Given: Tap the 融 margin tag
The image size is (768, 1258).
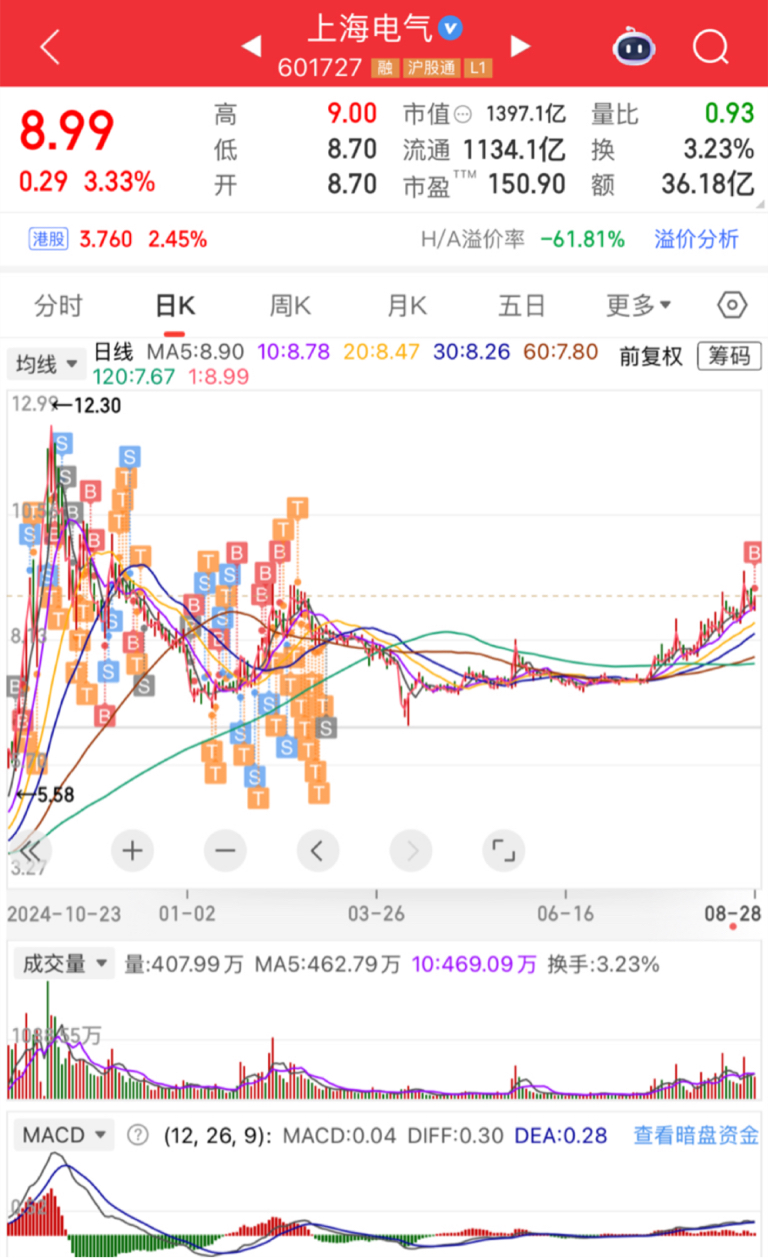Looking at the screenshot, I should coord(383,69).
